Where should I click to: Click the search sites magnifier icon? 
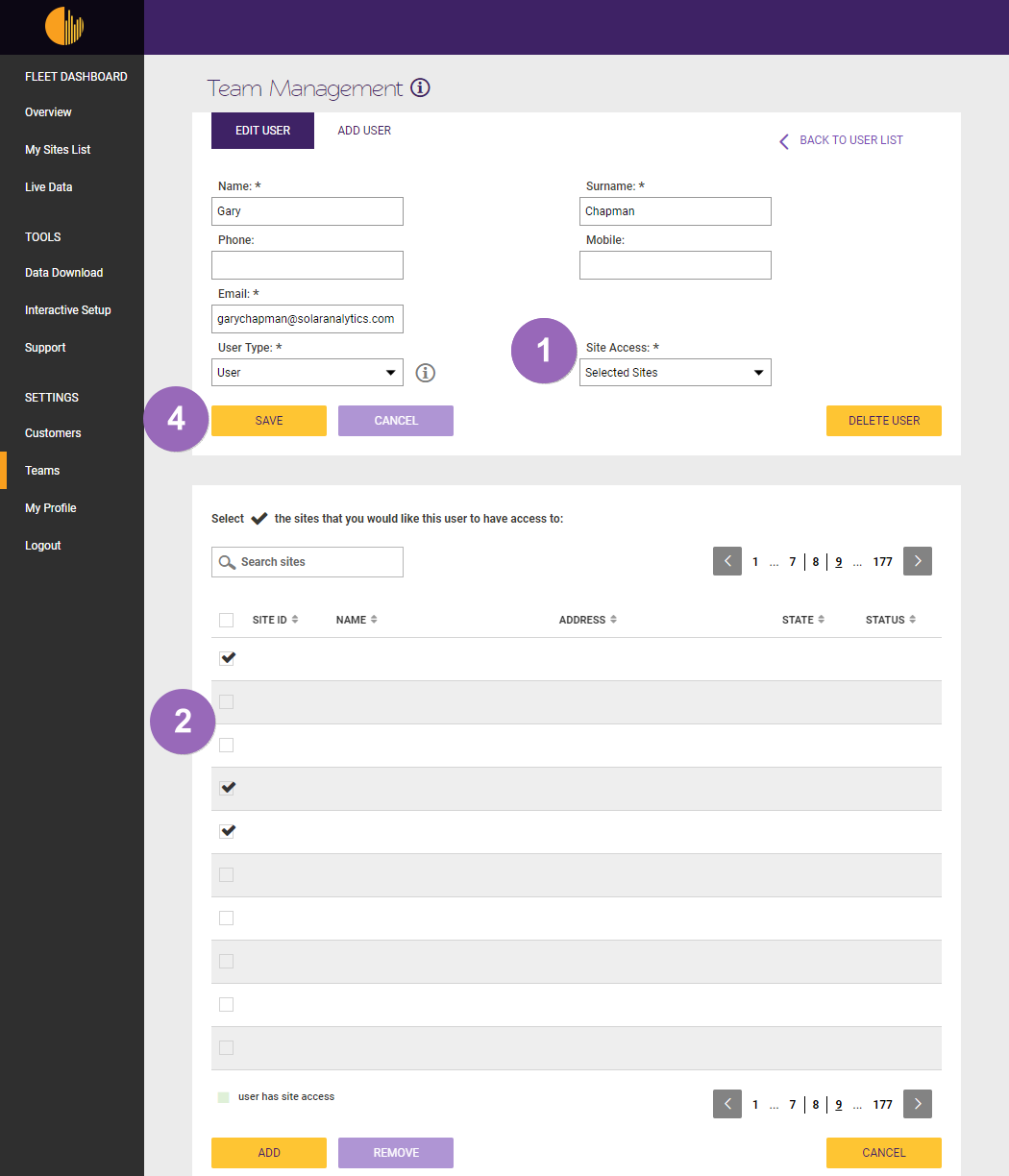coord(228,562)
